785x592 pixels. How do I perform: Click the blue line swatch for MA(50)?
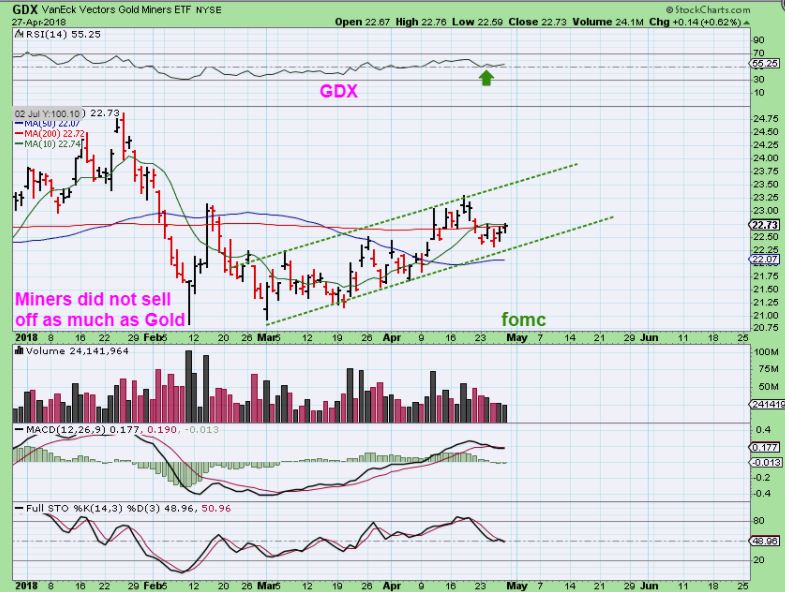tap(19, 124)
